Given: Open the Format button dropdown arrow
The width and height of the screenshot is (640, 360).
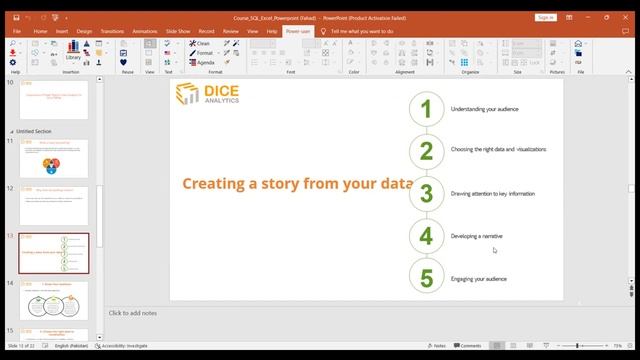Looking at the screenshot, I should (218, 53).
